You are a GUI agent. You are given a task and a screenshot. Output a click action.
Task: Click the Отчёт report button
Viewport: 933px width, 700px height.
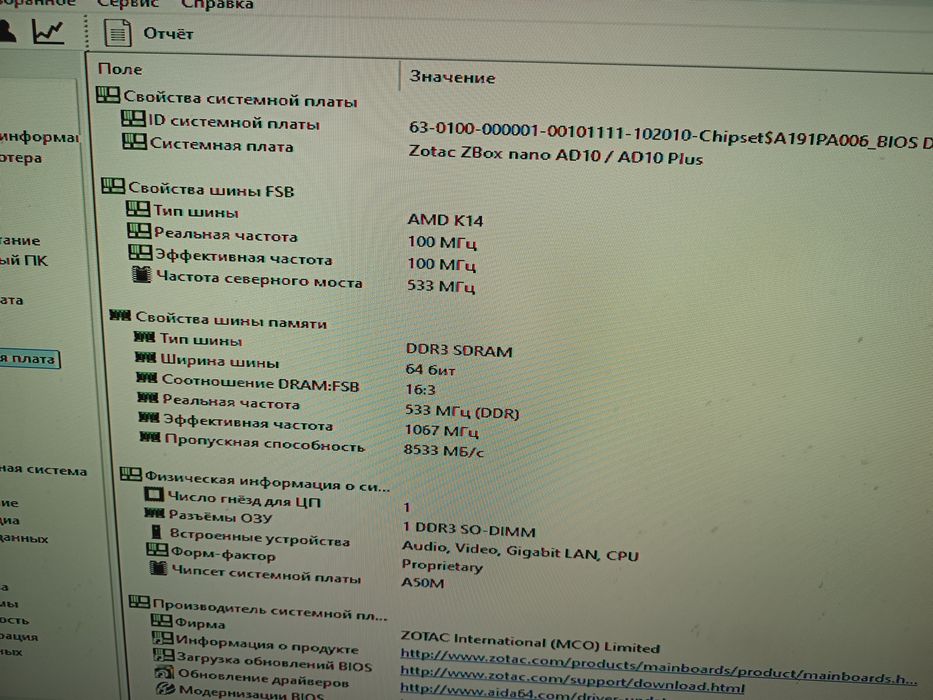coord(168,34)
